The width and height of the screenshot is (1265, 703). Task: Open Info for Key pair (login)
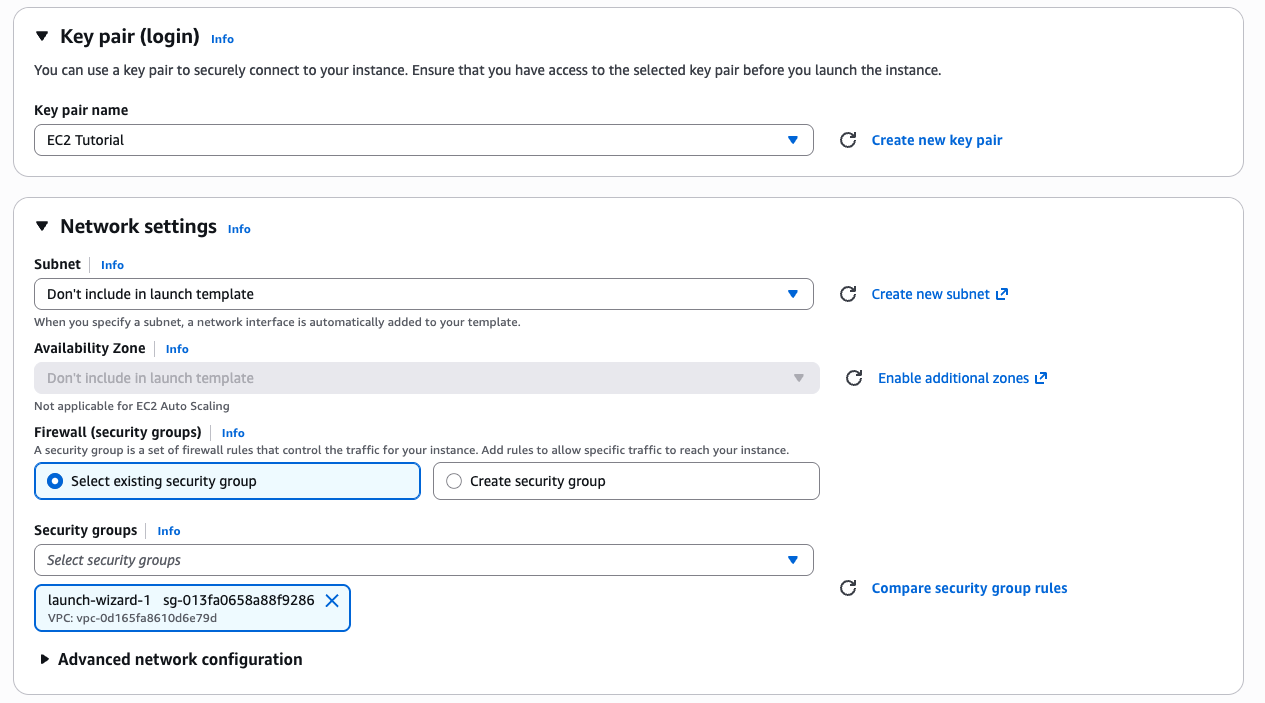tap(222, 39)
